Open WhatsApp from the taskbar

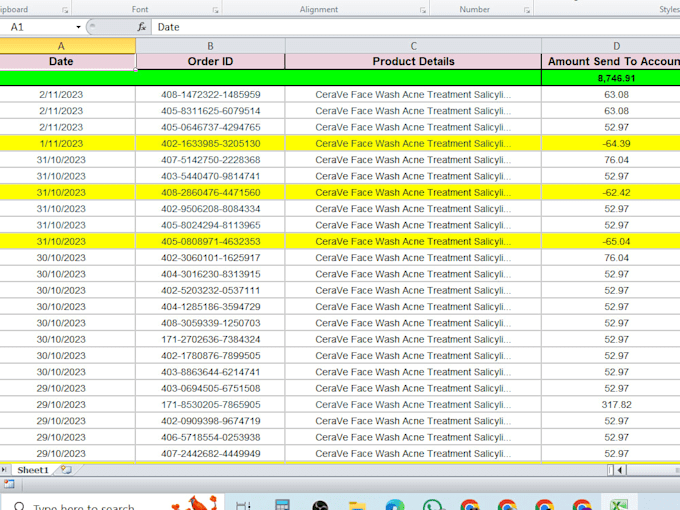432,505
